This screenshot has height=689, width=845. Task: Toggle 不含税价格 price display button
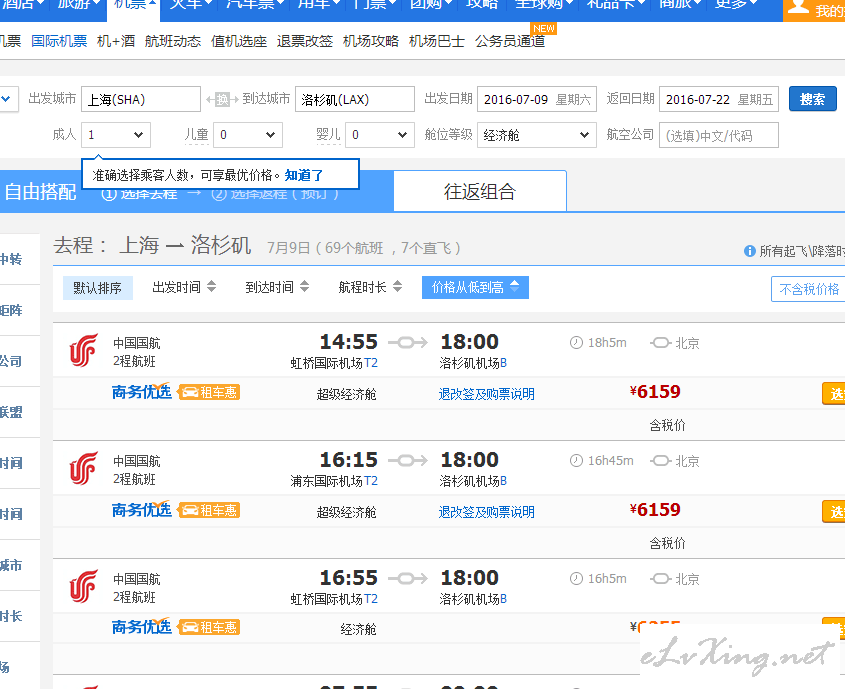pos(808,289)
